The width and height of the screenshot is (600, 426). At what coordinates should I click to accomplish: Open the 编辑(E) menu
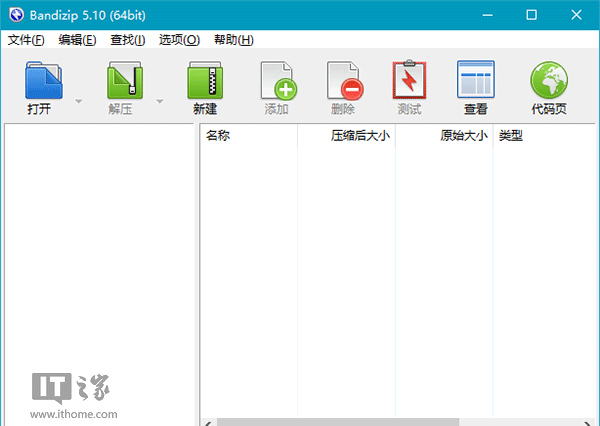(77, 40)
